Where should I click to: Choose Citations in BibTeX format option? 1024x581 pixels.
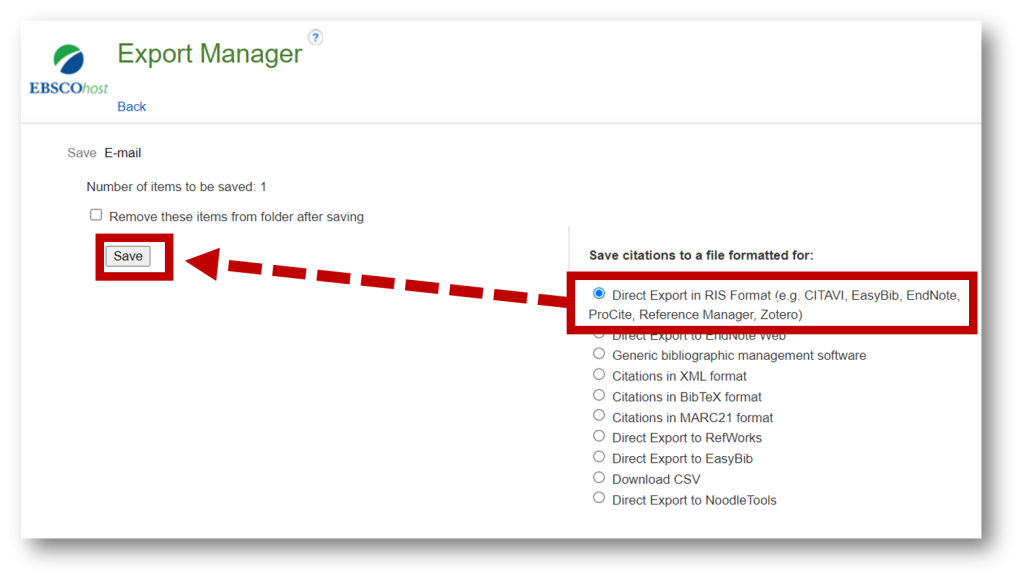coord(599,395)
